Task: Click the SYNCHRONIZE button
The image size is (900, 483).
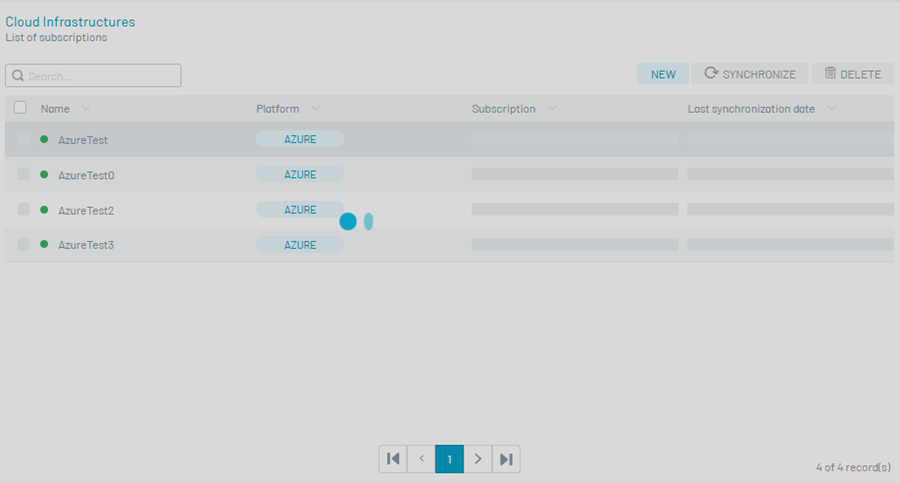Action: (x=750, y=74)
